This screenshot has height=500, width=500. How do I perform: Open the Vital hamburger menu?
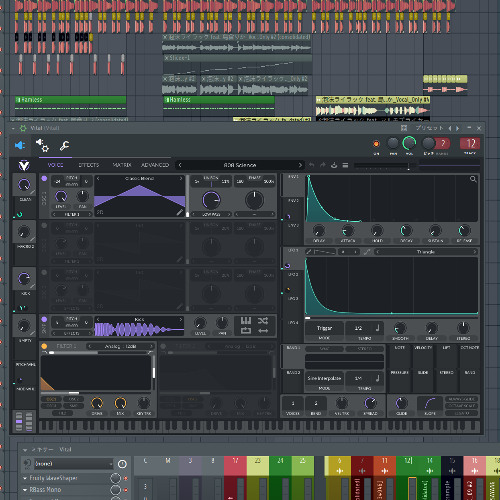tap(345, 165)
